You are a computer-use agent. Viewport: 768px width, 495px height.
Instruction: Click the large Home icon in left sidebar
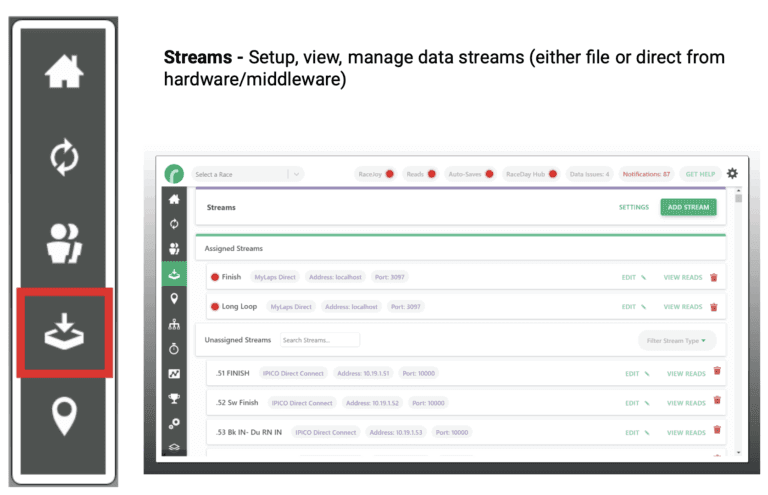point(65,71)
